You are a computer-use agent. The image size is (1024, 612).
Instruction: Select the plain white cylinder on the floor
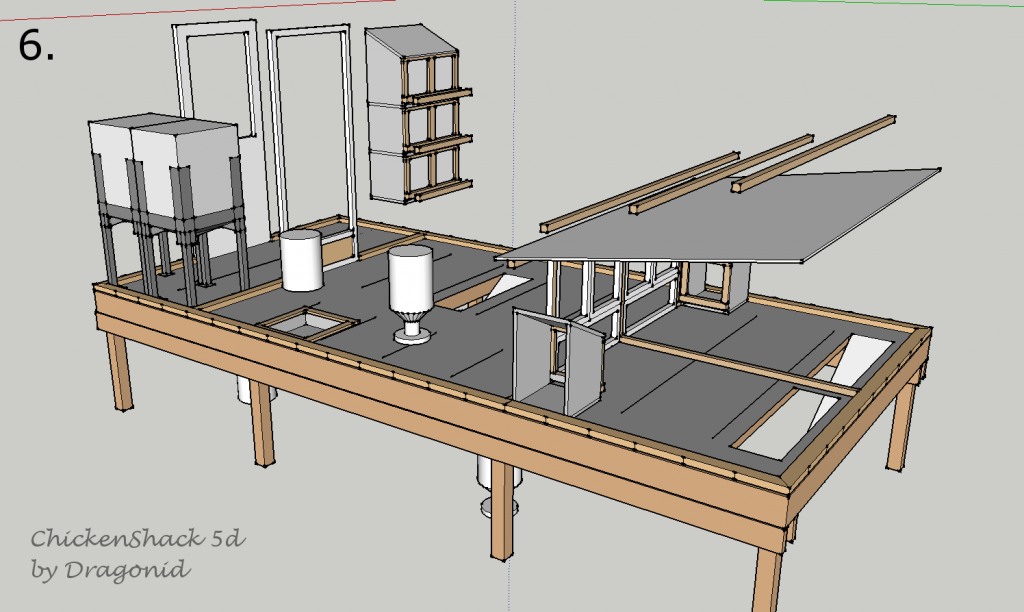tap(300, 260)
